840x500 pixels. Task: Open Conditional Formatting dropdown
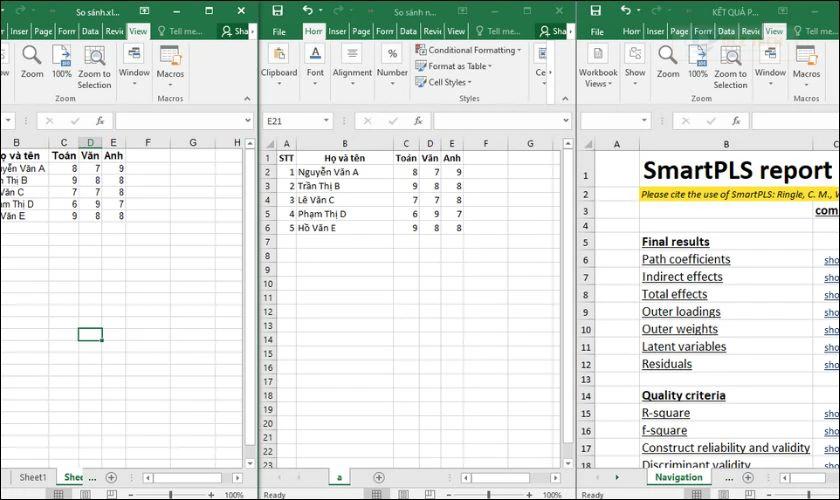coord(468,50)
